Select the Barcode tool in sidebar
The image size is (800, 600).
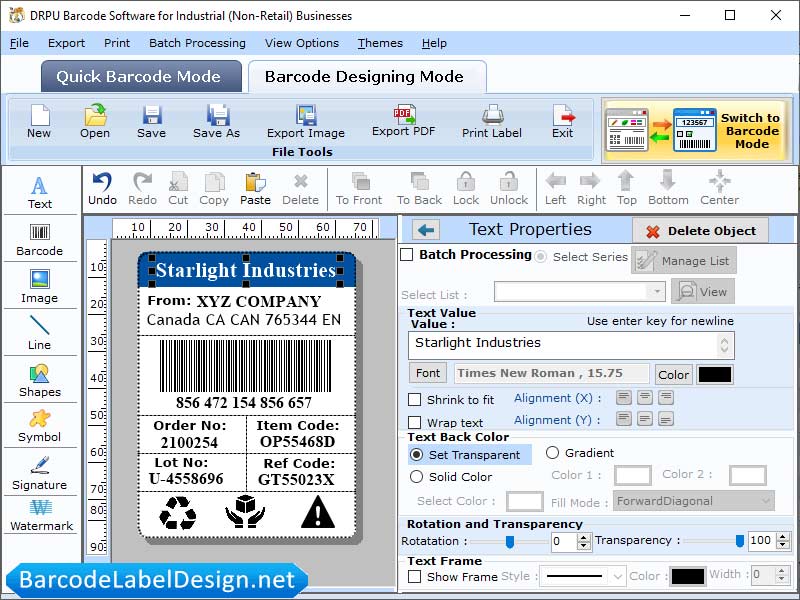40,240
